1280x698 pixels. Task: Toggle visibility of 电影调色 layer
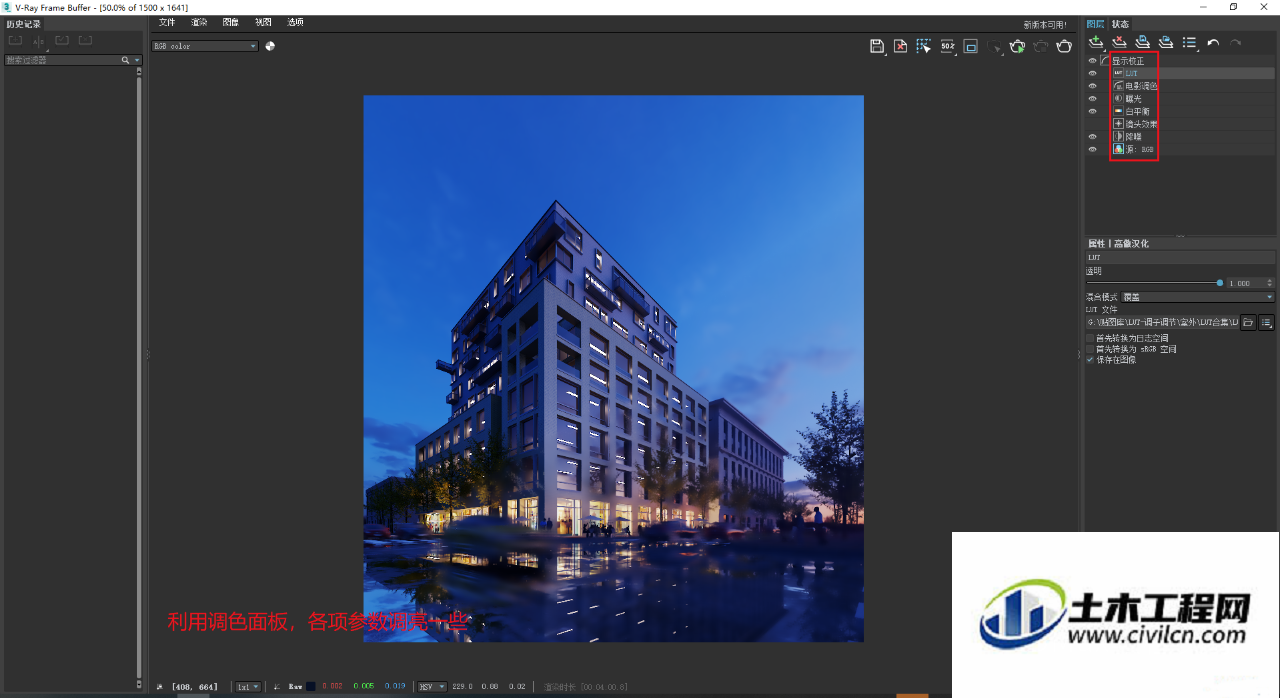click(x=1092, y=86)
